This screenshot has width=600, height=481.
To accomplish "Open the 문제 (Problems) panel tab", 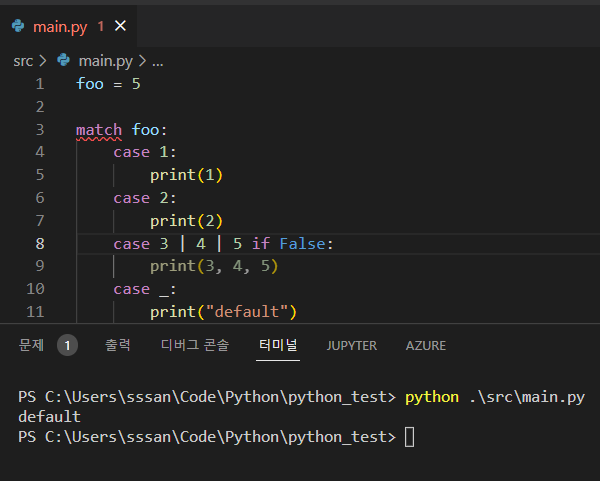I will click(x=31, y=345).
